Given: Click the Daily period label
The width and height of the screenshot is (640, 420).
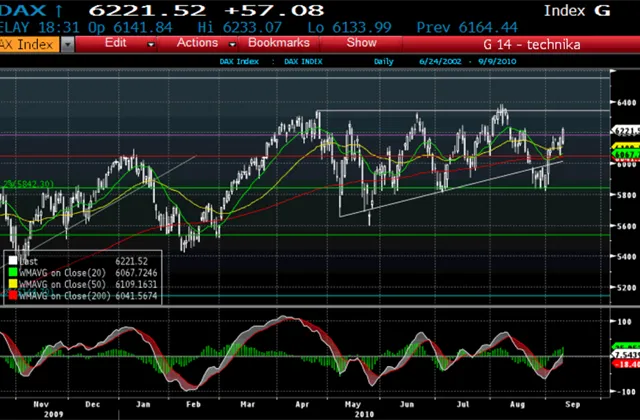Looking at the screenshot, I should coord(384,62).
